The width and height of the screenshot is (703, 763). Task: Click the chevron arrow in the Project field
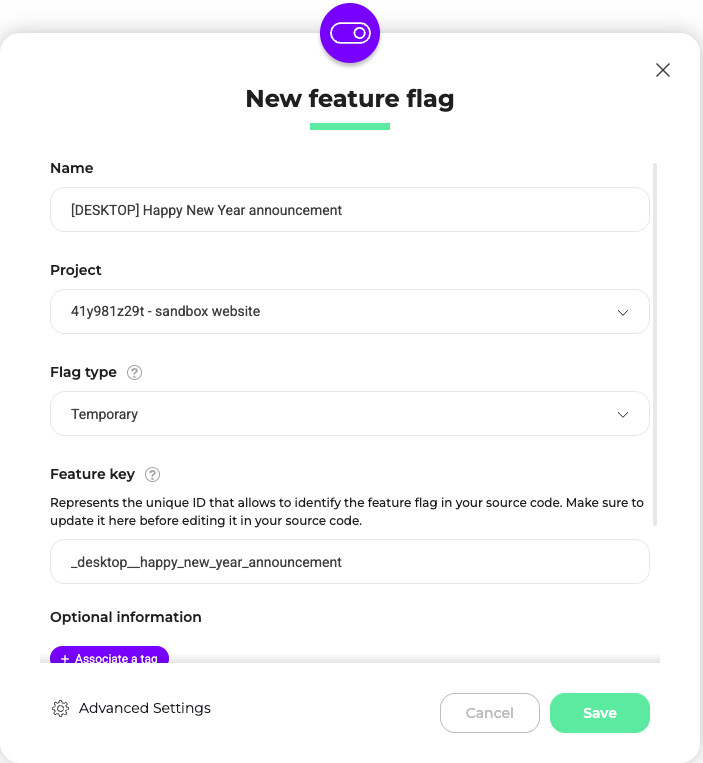(x=623, y=312)
